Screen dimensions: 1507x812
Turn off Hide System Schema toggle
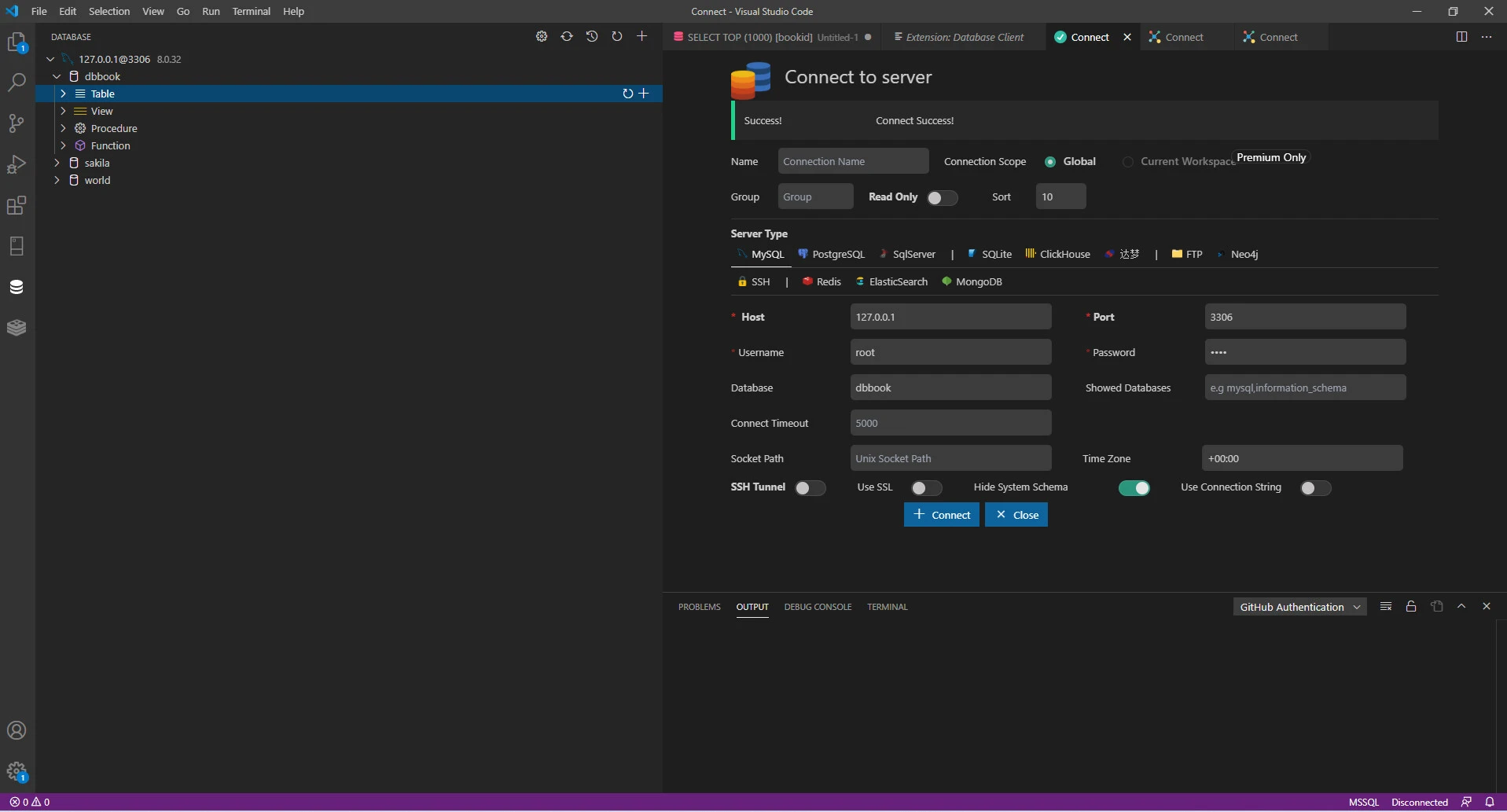click(1134, 488)
